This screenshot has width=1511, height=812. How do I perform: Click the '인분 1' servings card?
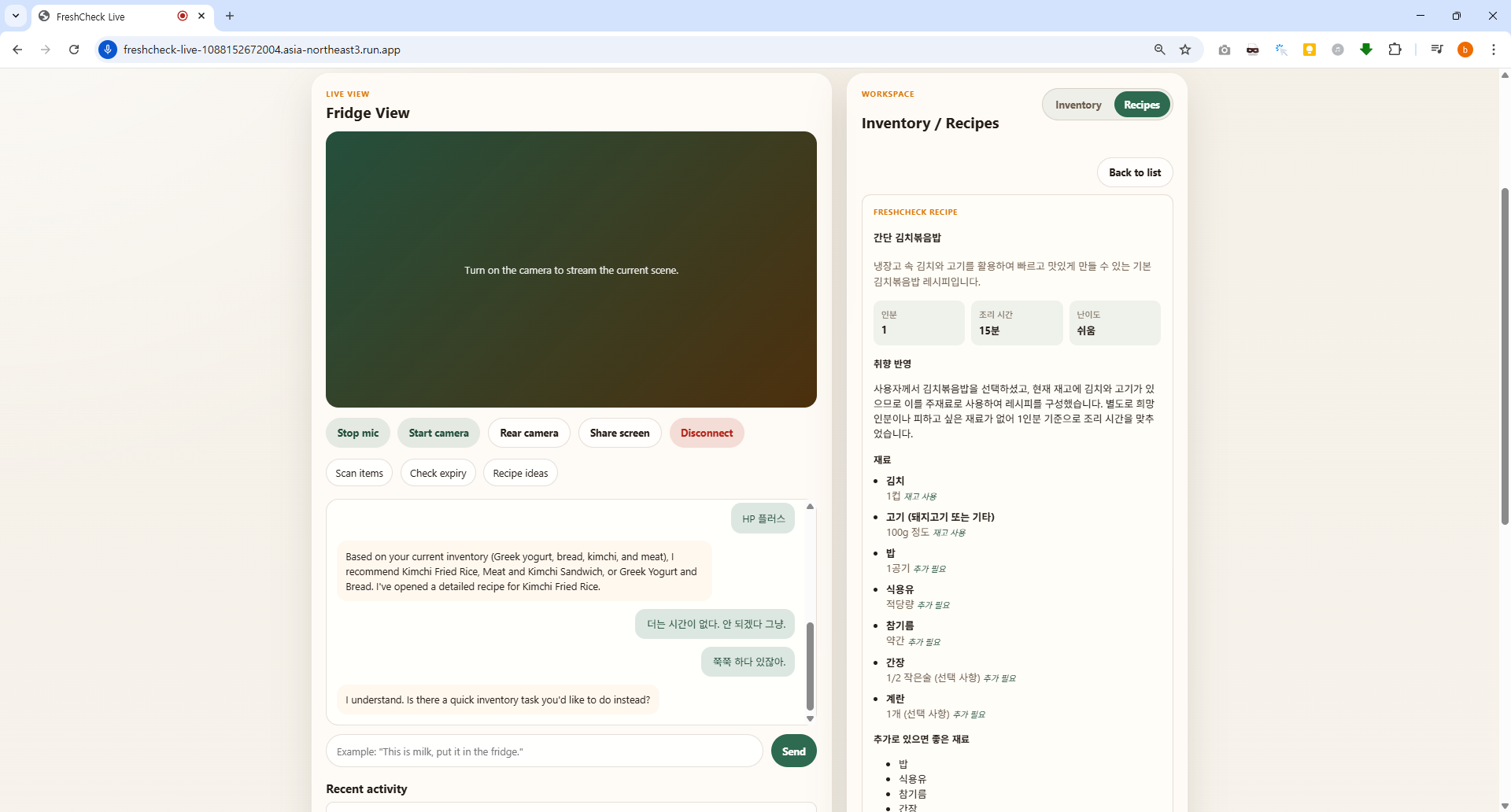[918, 323]
